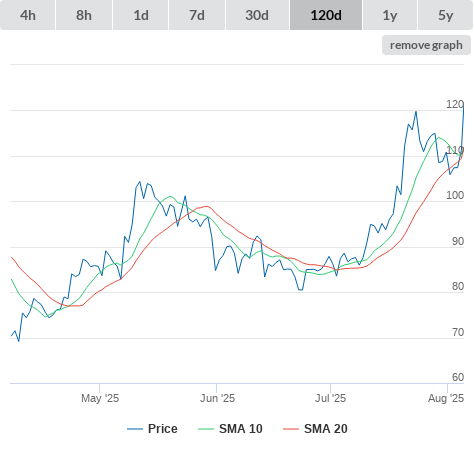
Task: Open the 1d time range tab
Action: [x=141, y=15]
